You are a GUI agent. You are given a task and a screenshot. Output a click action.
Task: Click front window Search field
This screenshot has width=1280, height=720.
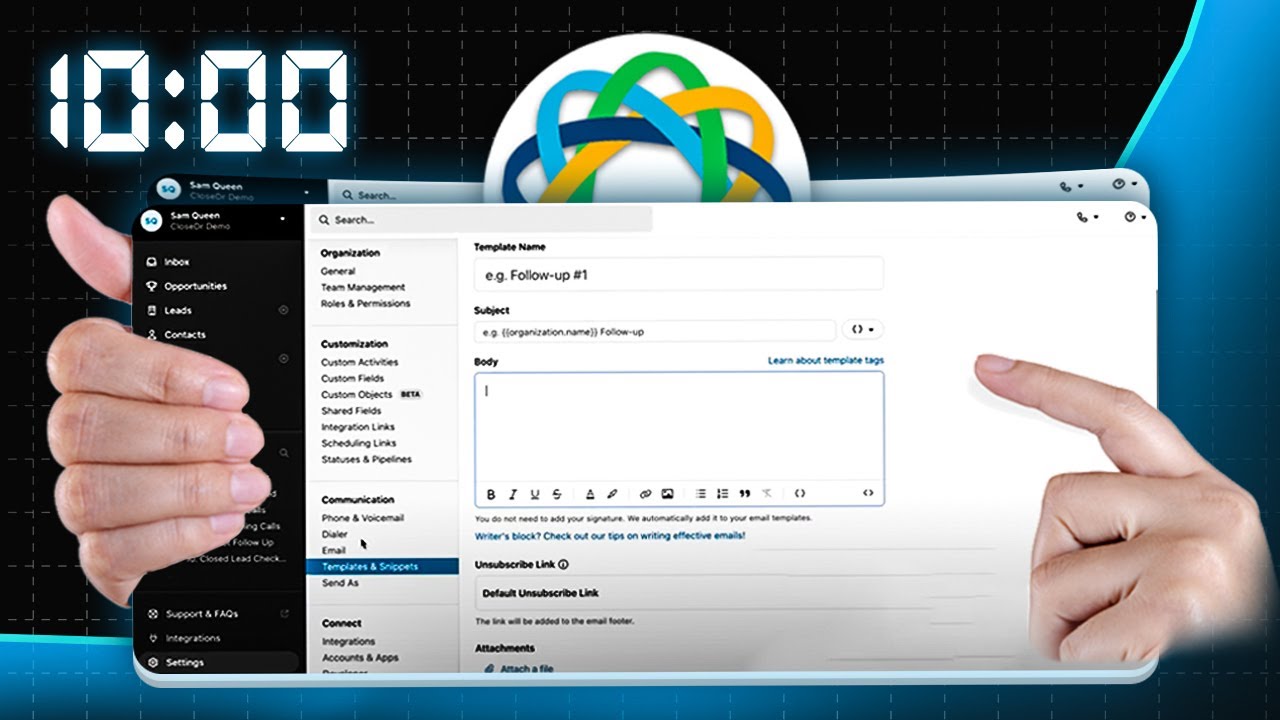point(480,220)
